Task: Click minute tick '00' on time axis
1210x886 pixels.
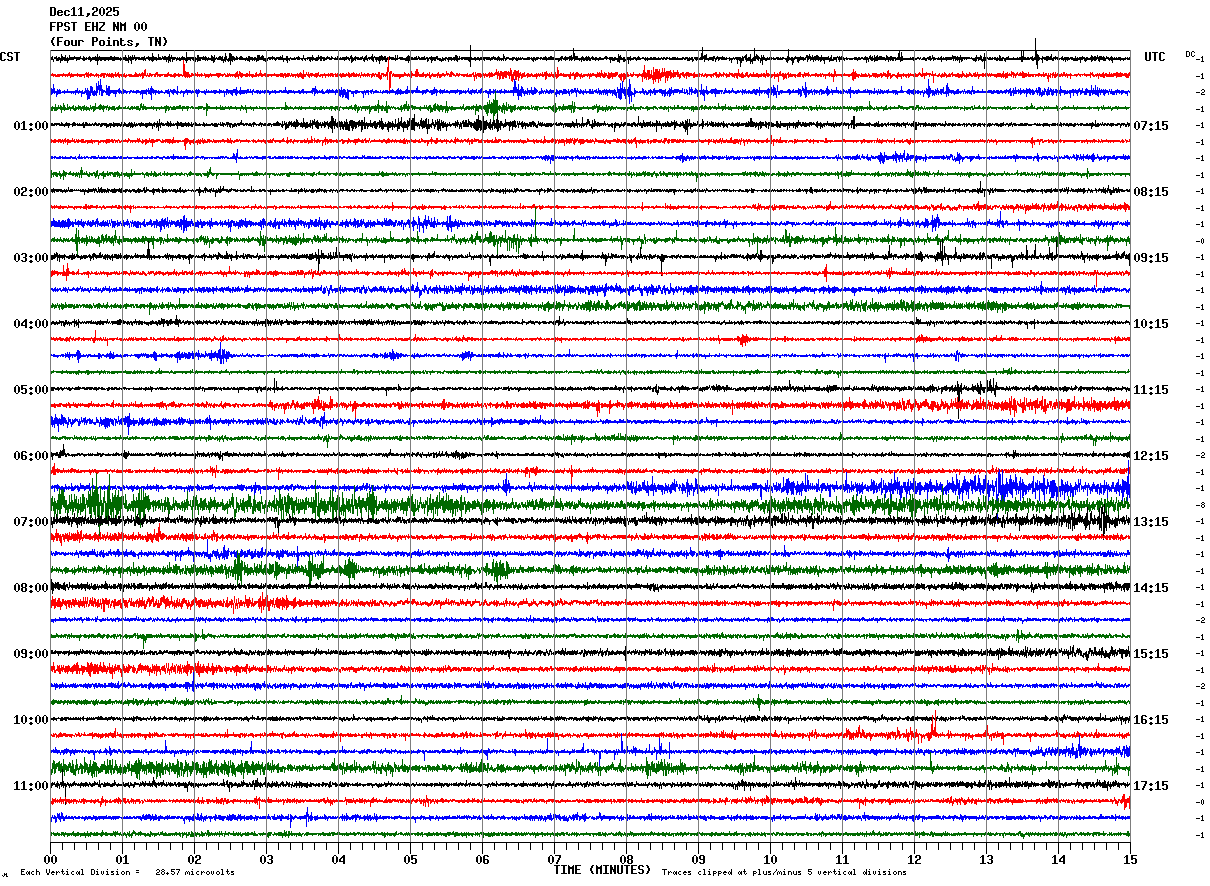Action: coord(50,859)
